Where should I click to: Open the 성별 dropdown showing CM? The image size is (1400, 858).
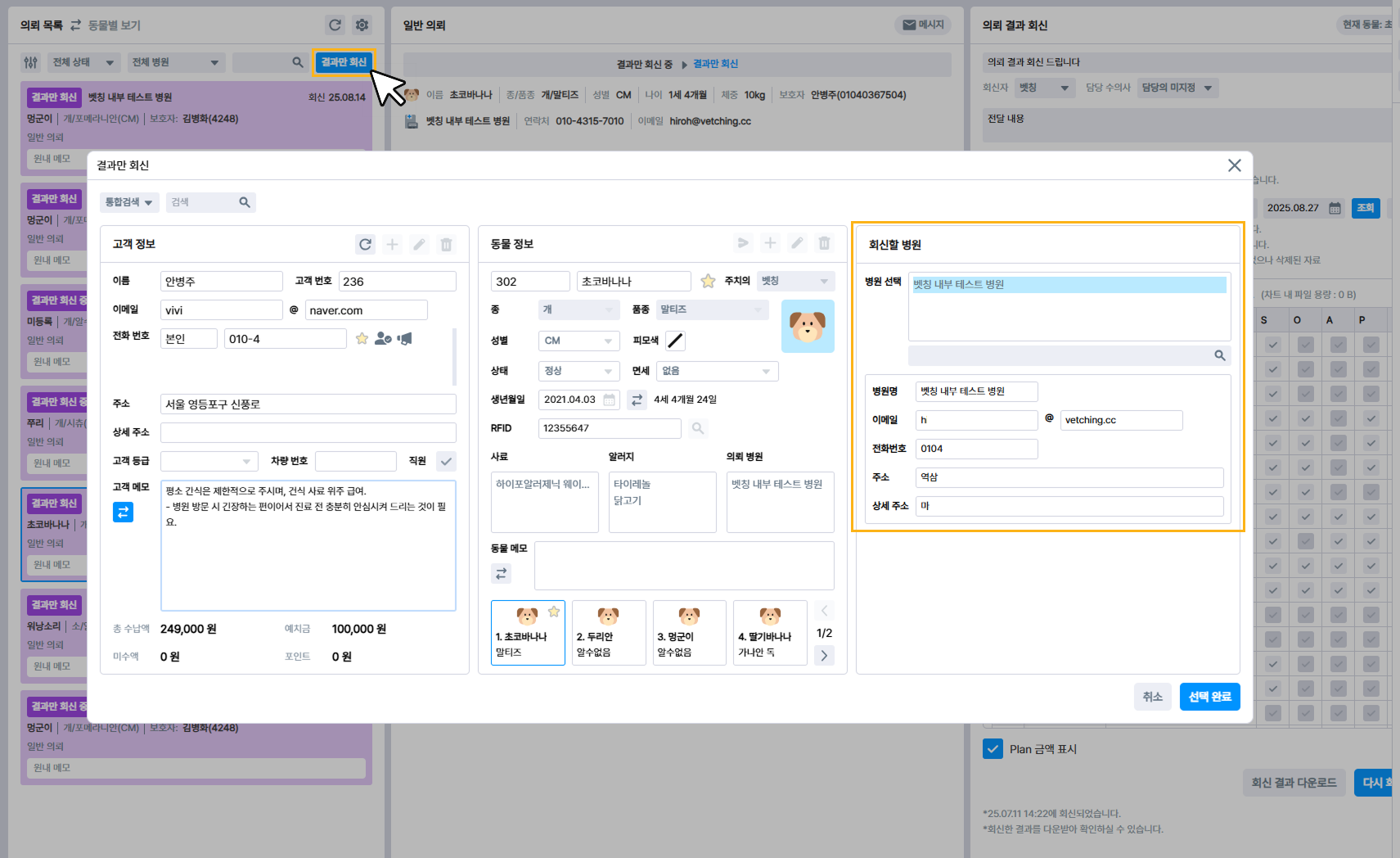[x=579, y=341]
